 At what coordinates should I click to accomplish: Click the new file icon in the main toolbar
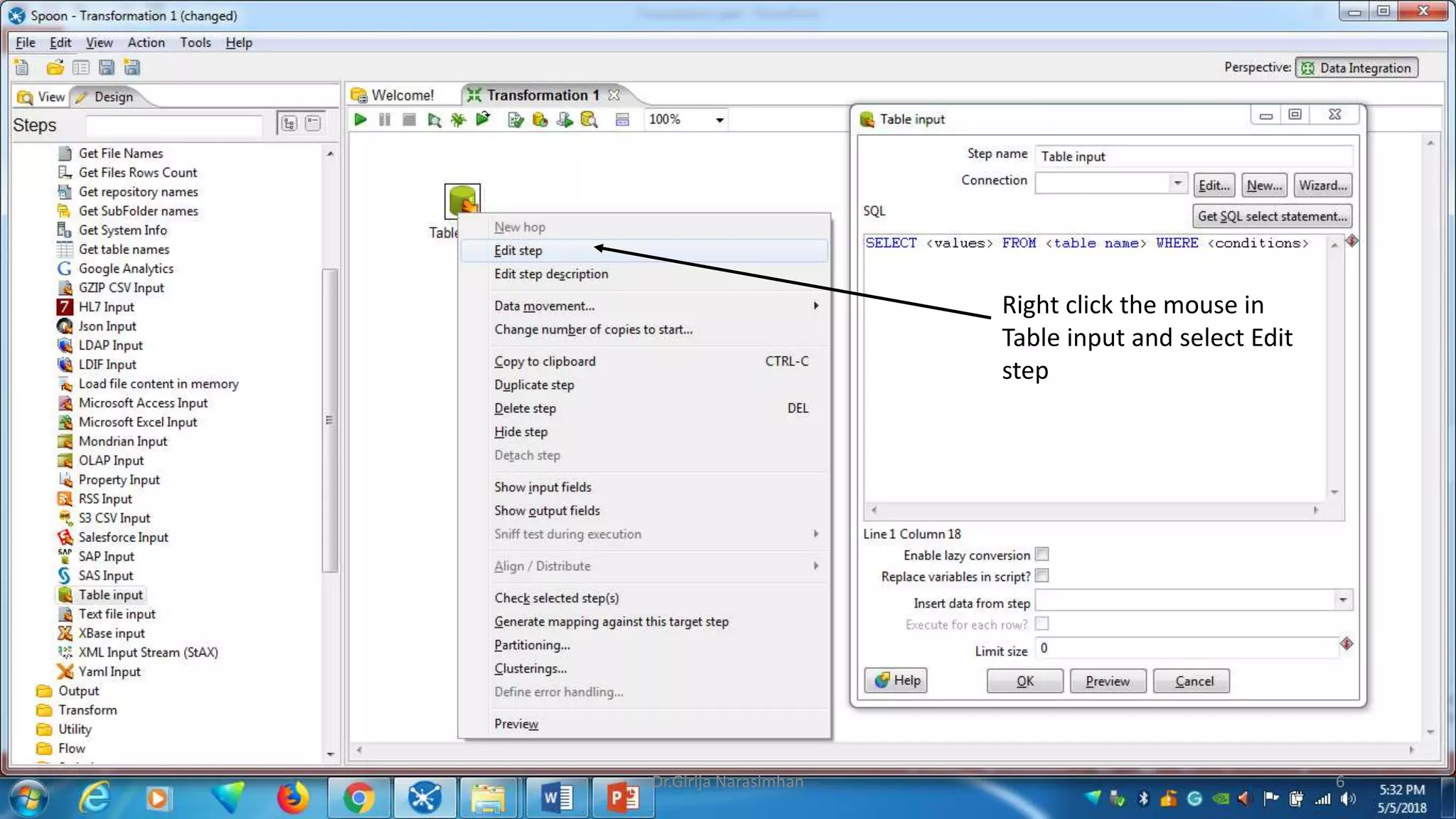pyautogui.click(x=21, y=68)
